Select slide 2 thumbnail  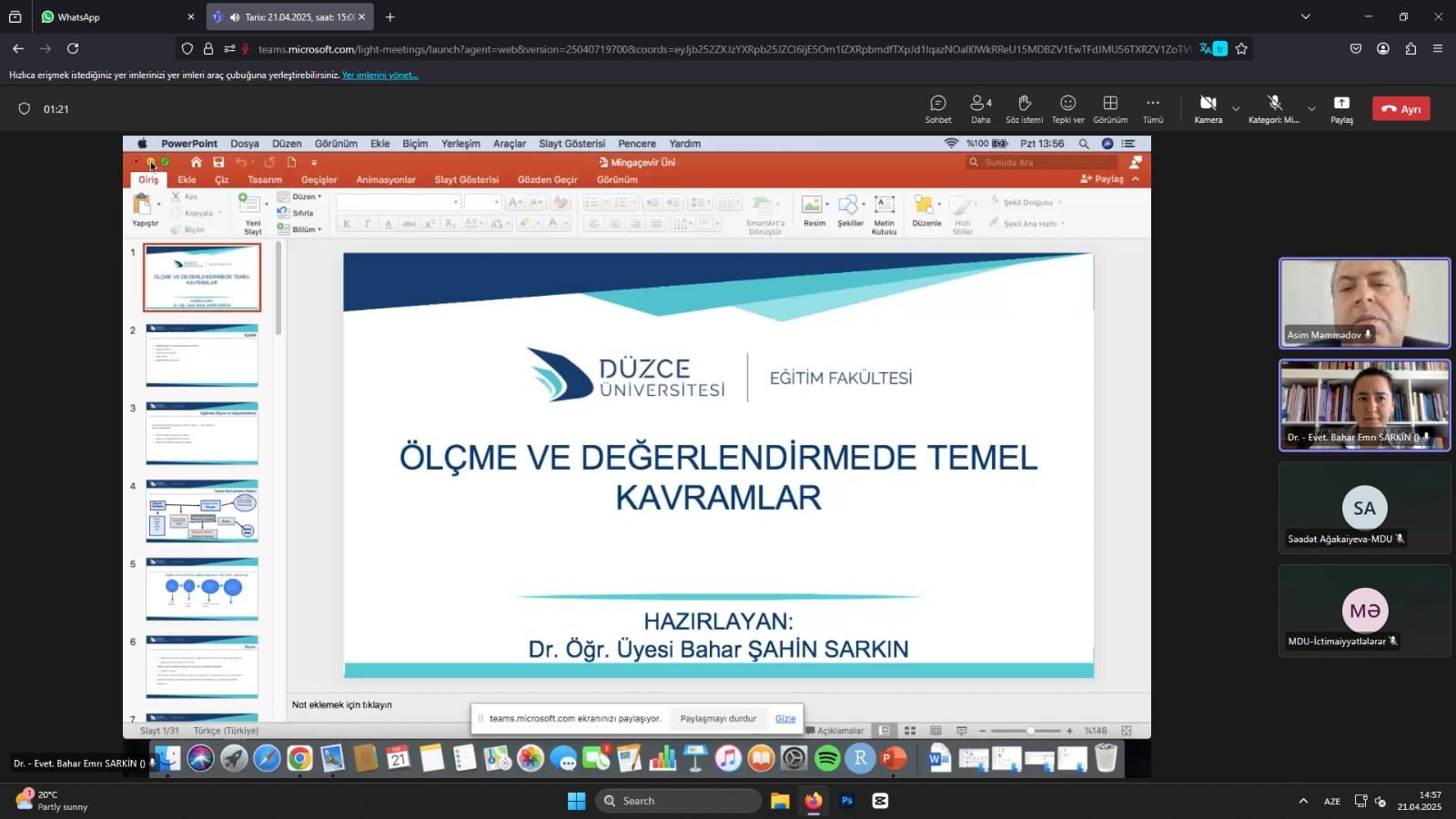(x=202, y=355)
